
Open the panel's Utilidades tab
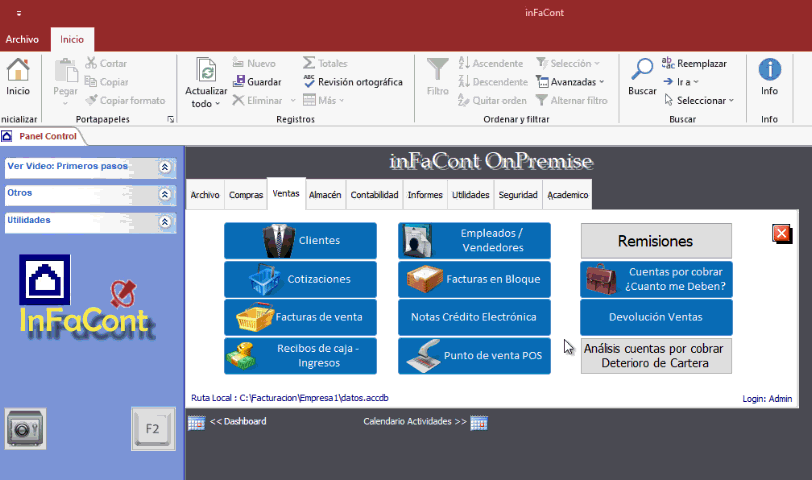coord(471,195)
